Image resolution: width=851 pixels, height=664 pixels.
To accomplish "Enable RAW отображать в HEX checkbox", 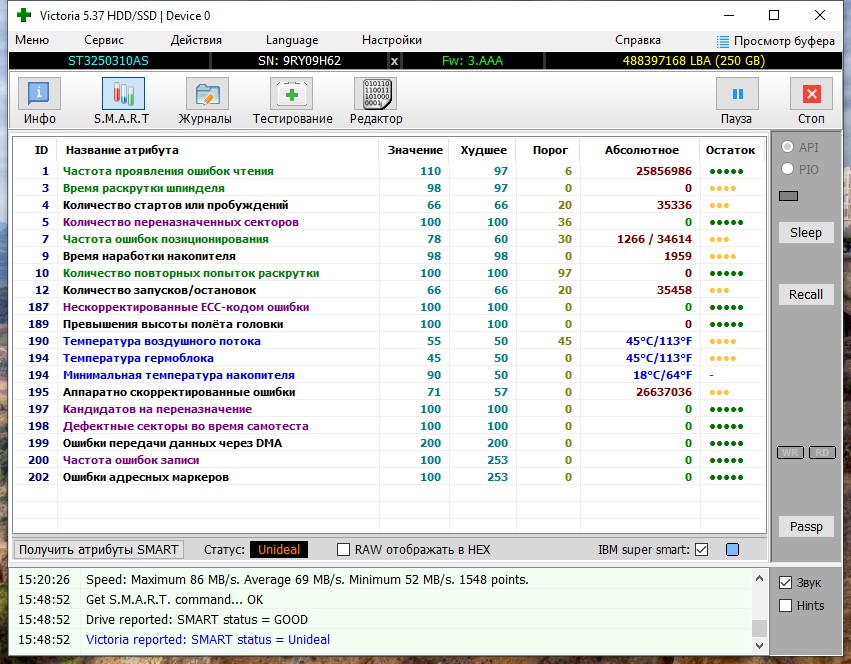I will pyautogui.click(x=343, y=549).
